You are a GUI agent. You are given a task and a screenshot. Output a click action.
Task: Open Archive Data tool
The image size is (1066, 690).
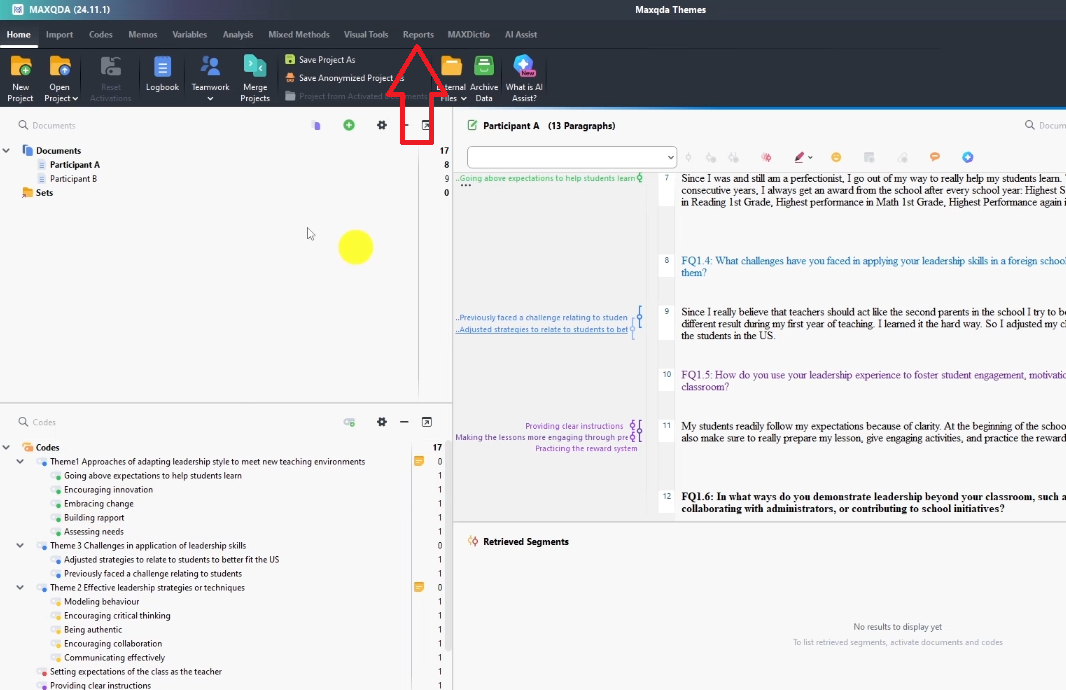click(x=484, y=68)
